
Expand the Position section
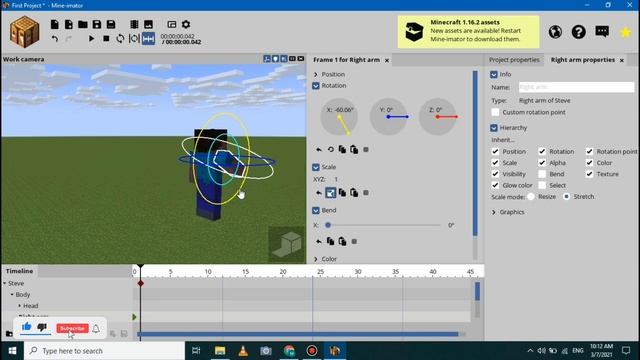316,74
